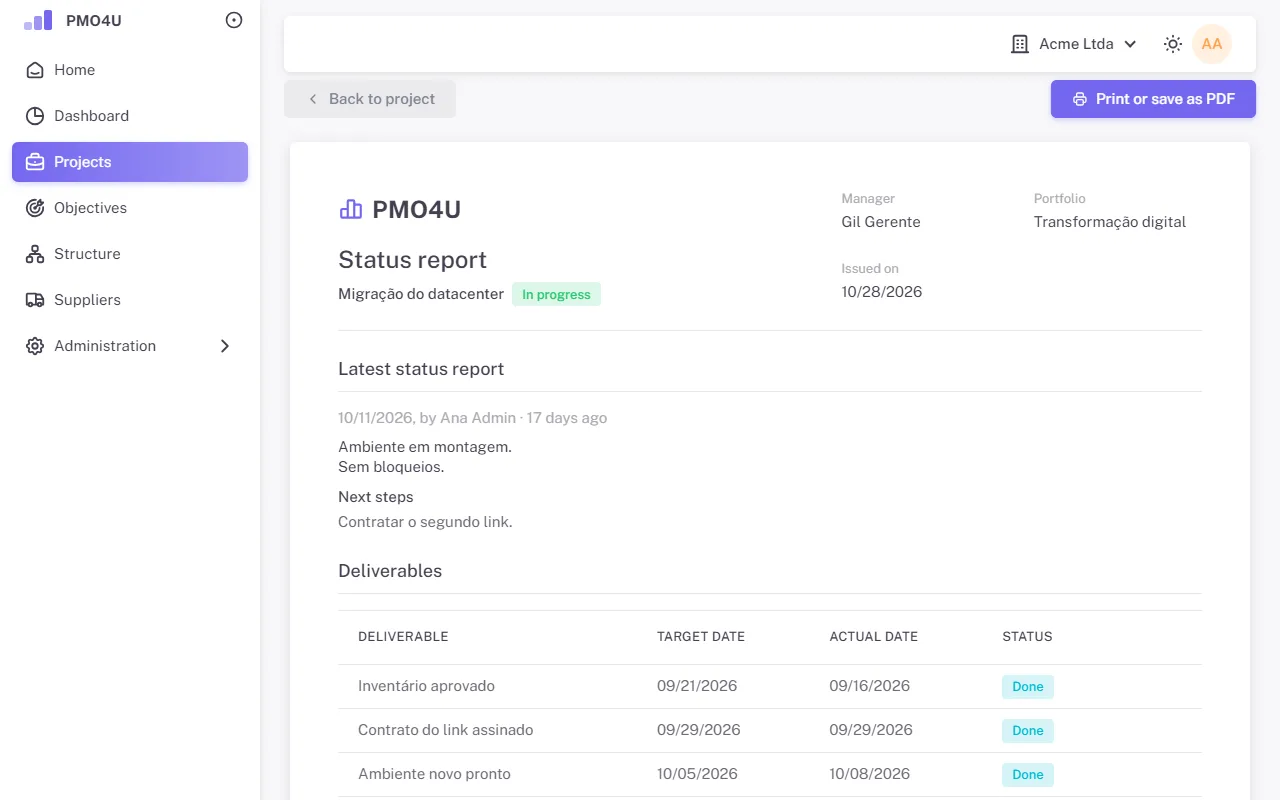Image resolution: width=1280 pixels, height=800 pixels.
Task: Click the In progress status badge
Action: 556,295
